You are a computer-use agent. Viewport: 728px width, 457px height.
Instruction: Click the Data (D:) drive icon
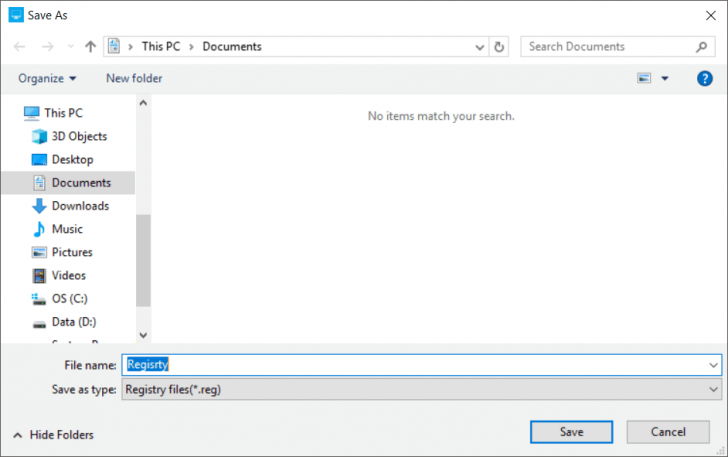[x=39, y=324]
